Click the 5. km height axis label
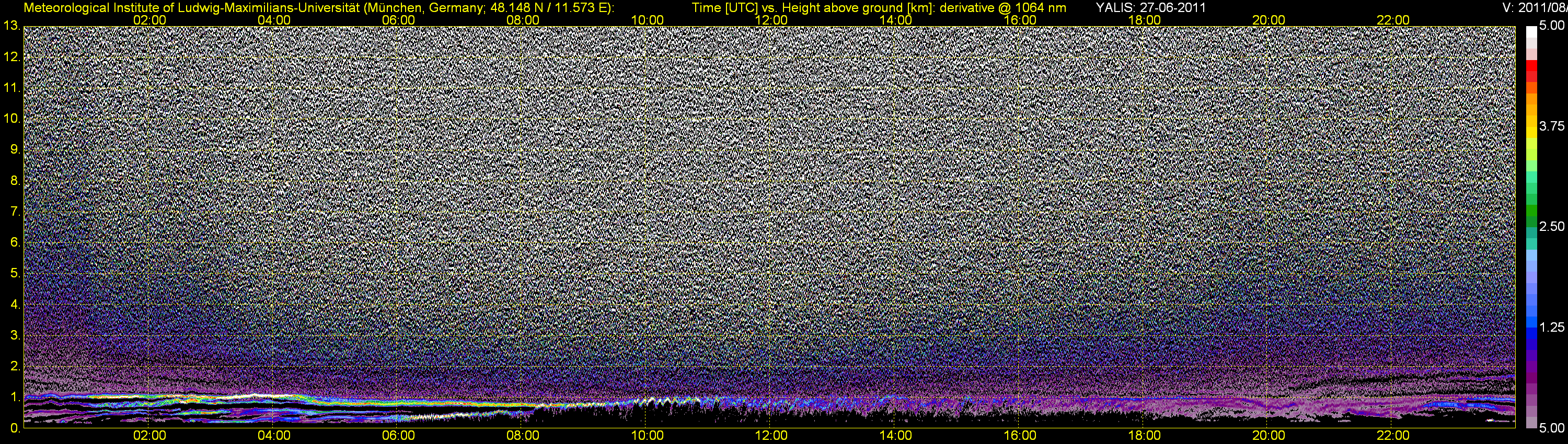 point(15,274)
